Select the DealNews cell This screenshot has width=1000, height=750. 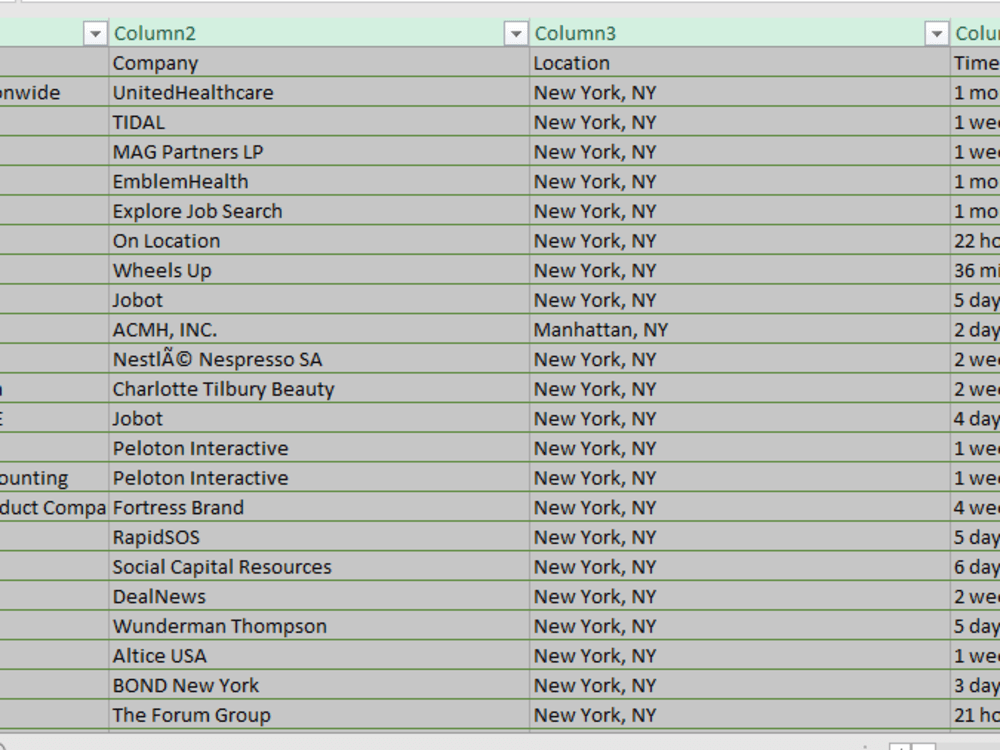coord(319,596)
